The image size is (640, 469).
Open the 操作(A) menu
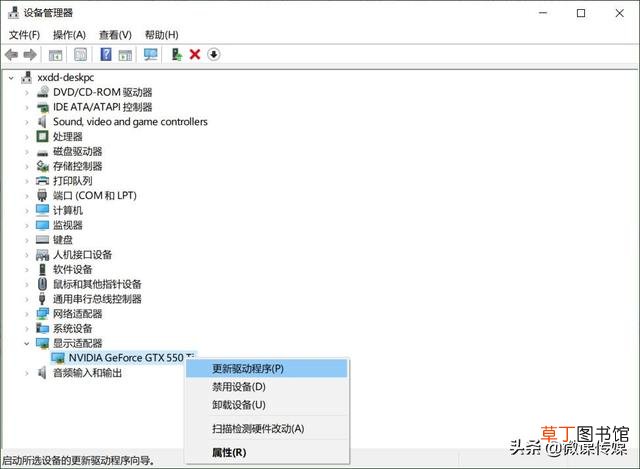(x=69, y=35)
